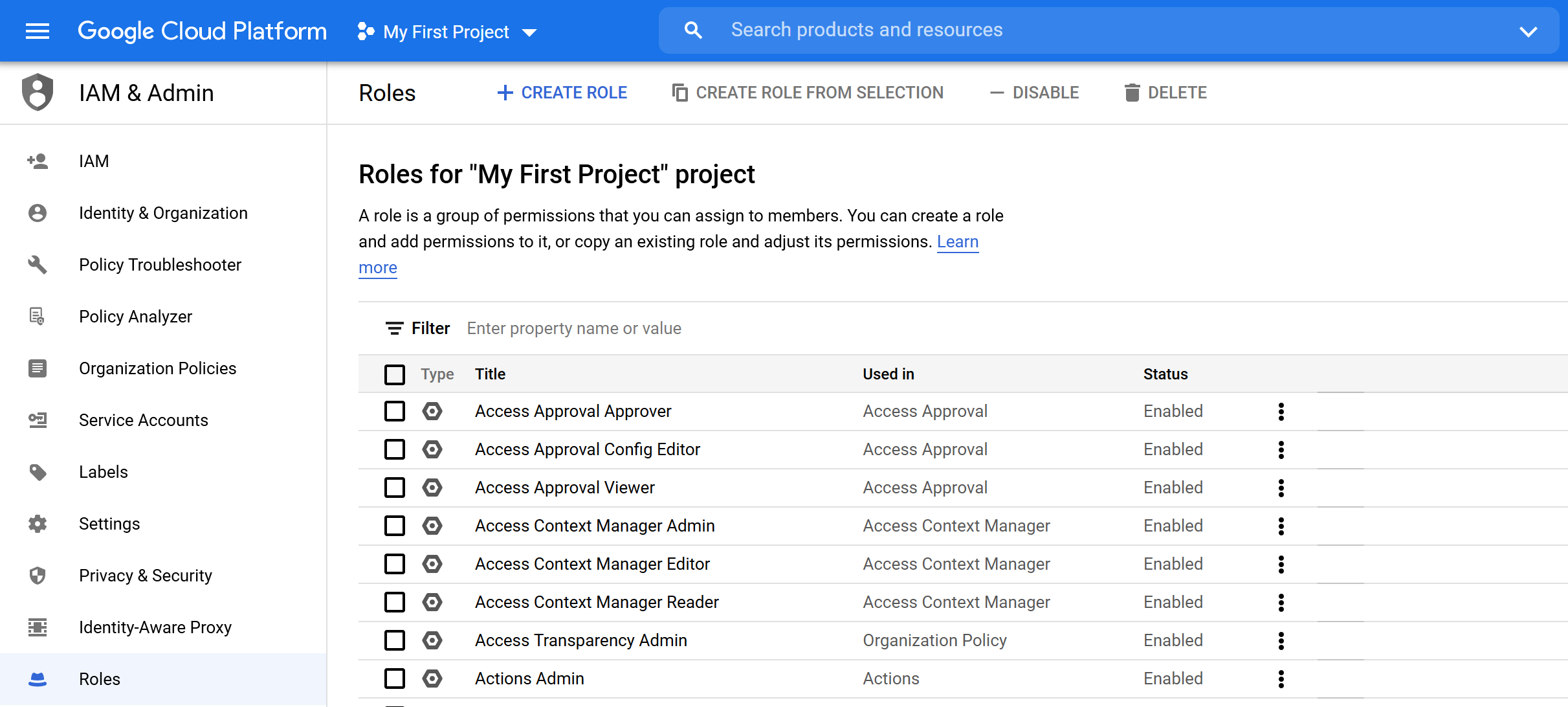Open the hamburger navigation menu
Screen dimensions: 1568x707
pyautogui.click(x=38, y=30)
